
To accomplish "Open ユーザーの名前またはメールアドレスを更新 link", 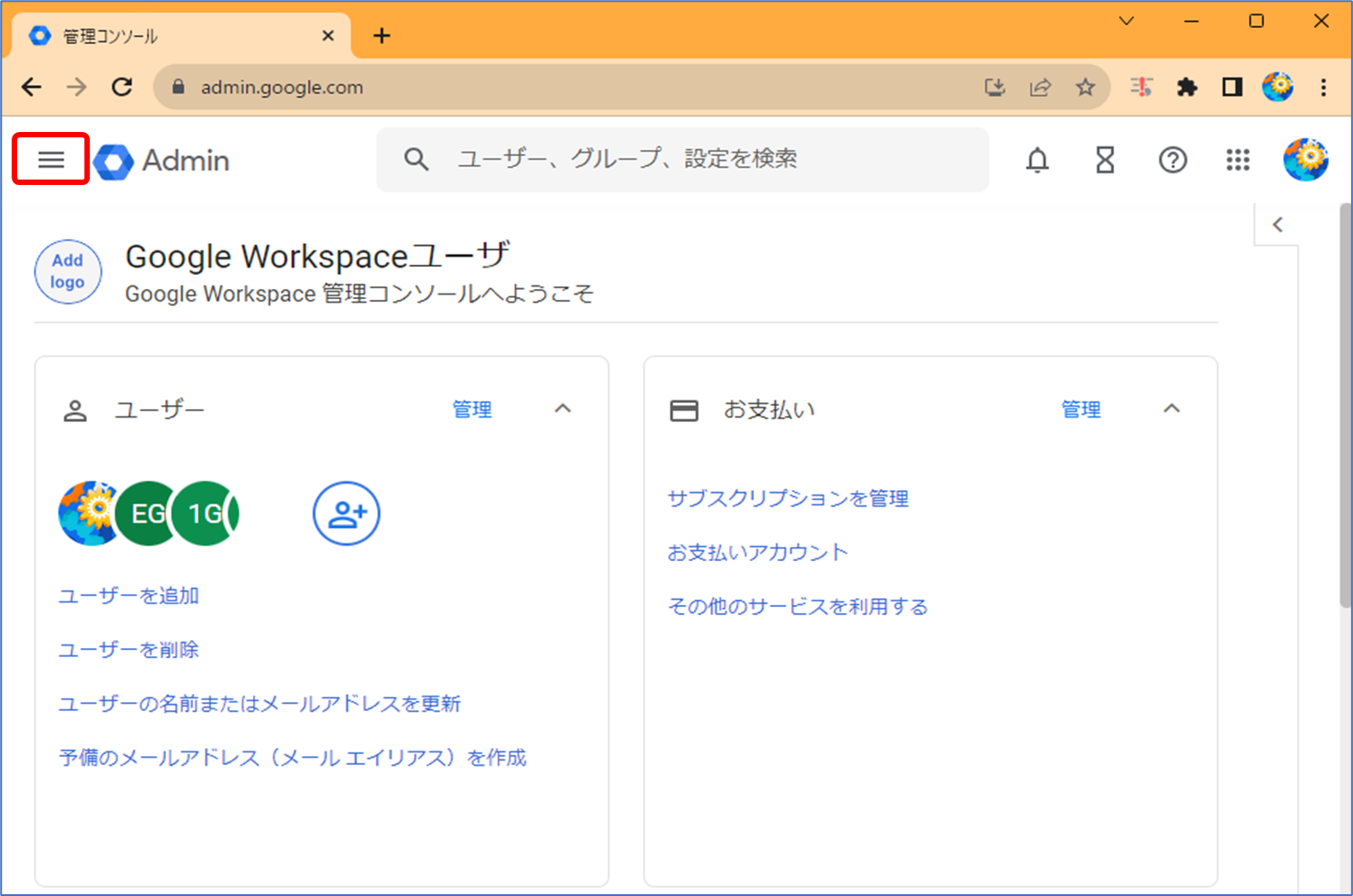I will 259,703.
